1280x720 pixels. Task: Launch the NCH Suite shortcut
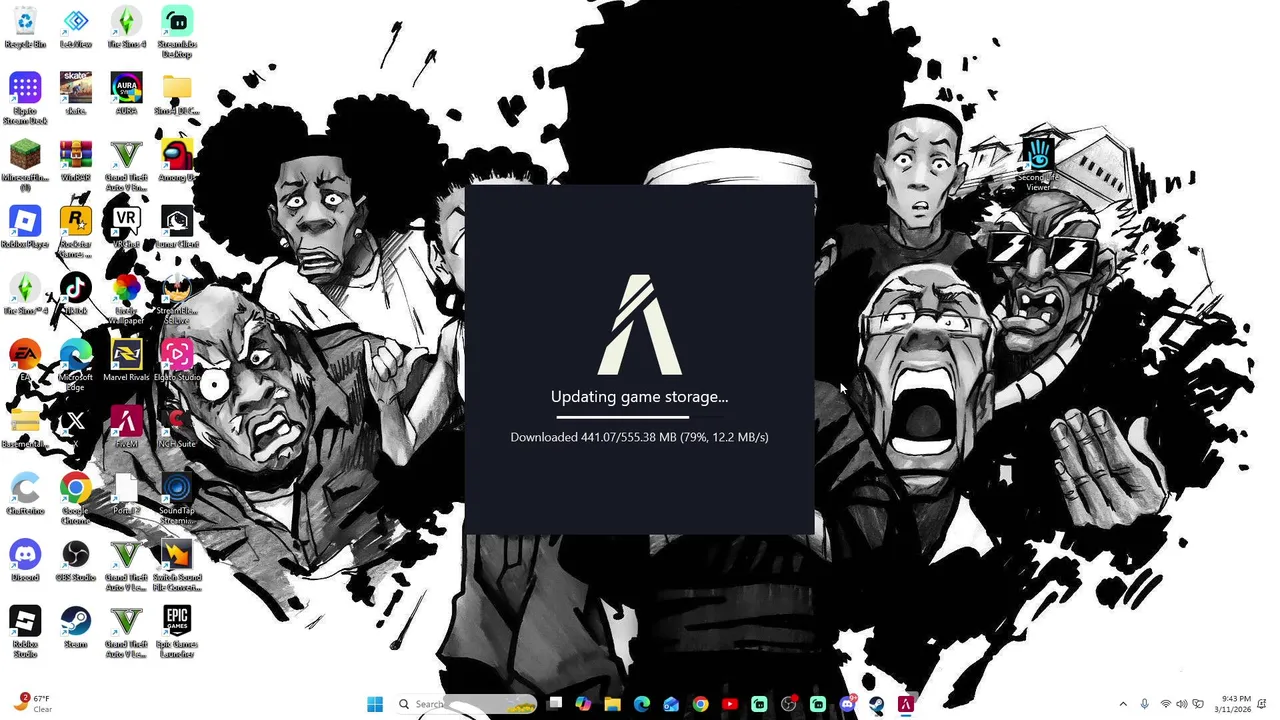coord(177,427)
